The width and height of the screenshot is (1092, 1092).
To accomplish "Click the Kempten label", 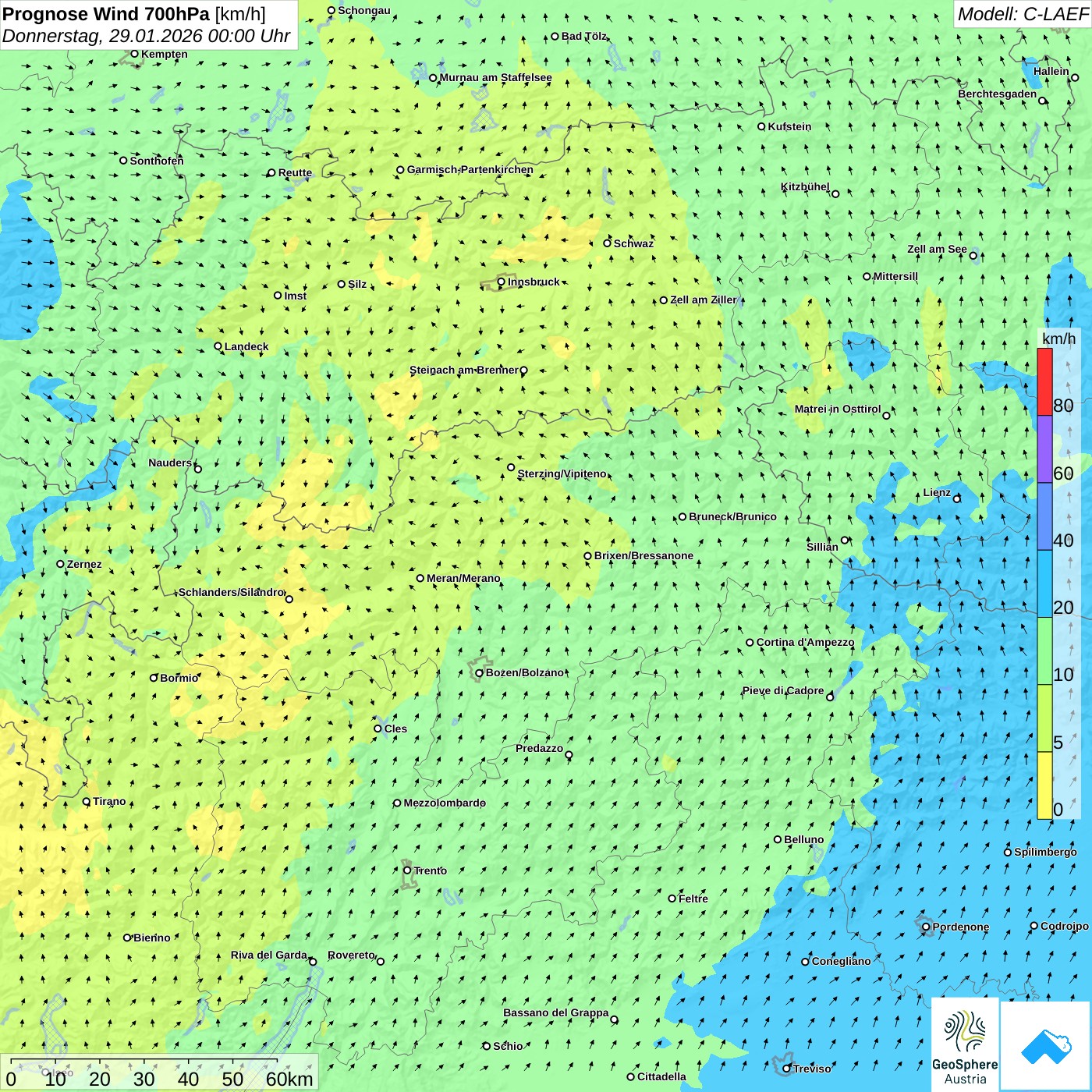I will (165, 54).
